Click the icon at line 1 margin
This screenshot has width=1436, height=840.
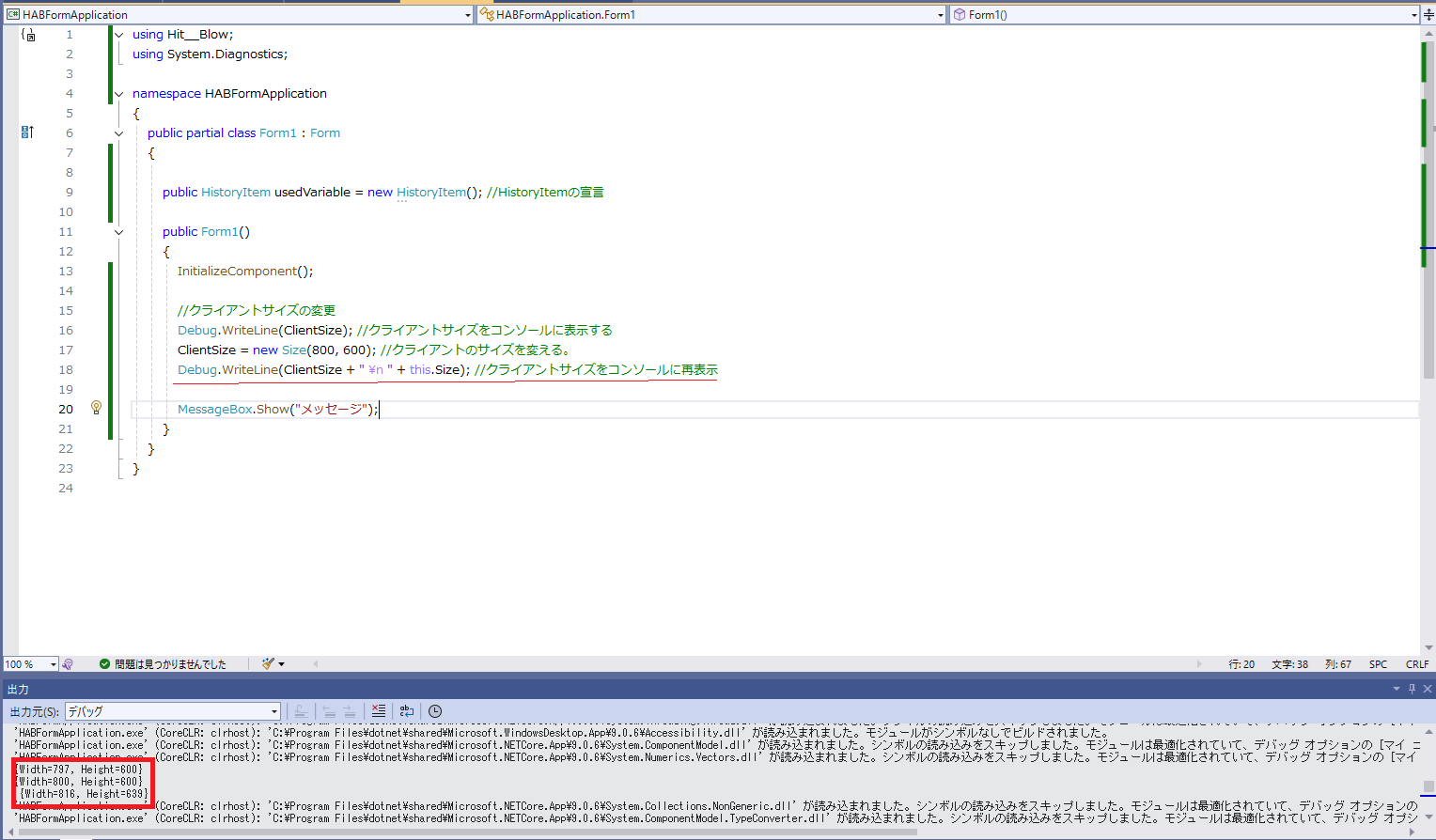(29, 35)
